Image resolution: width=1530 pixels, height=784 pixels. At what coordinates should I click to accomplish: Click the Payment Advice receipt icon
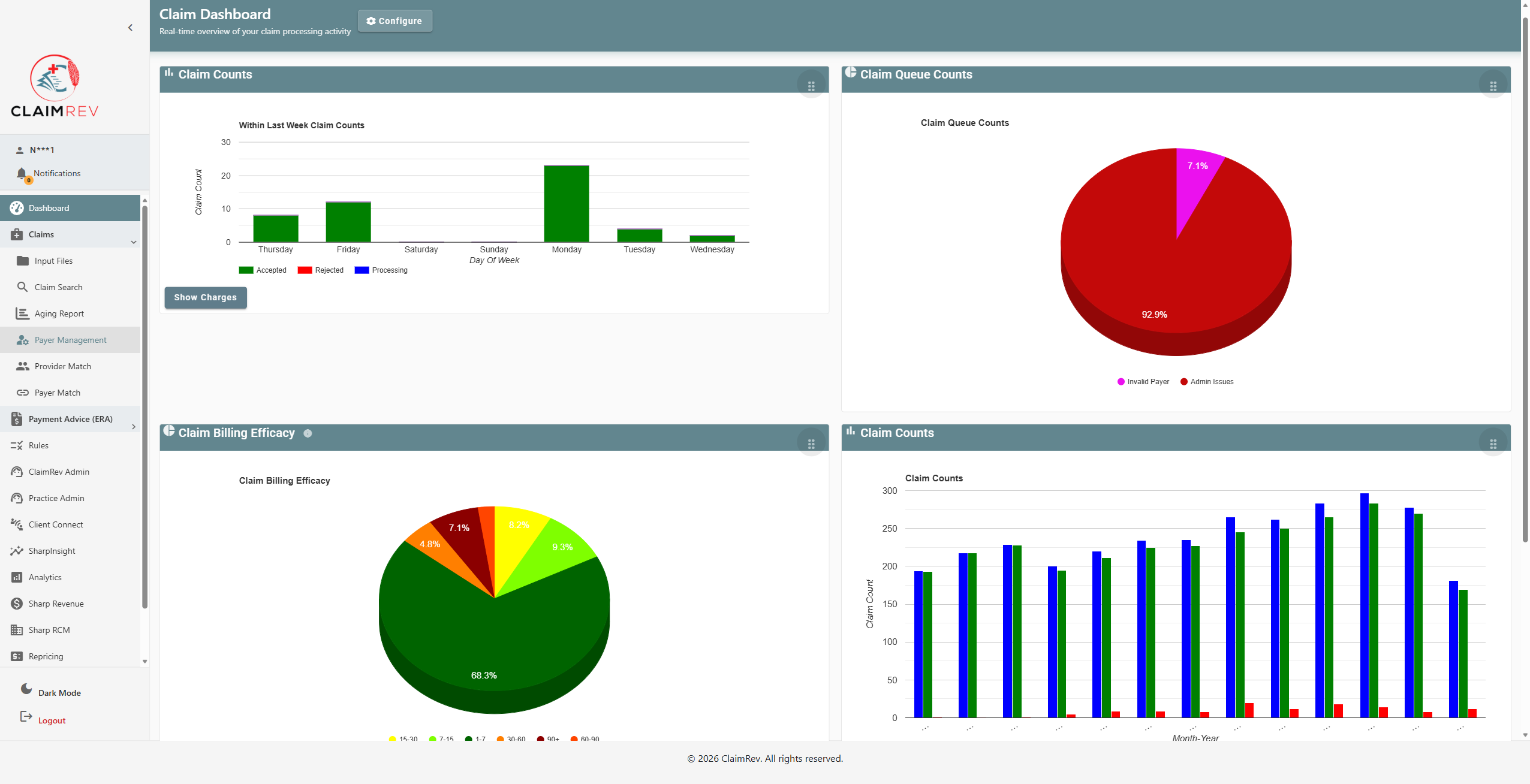point(17,419)
